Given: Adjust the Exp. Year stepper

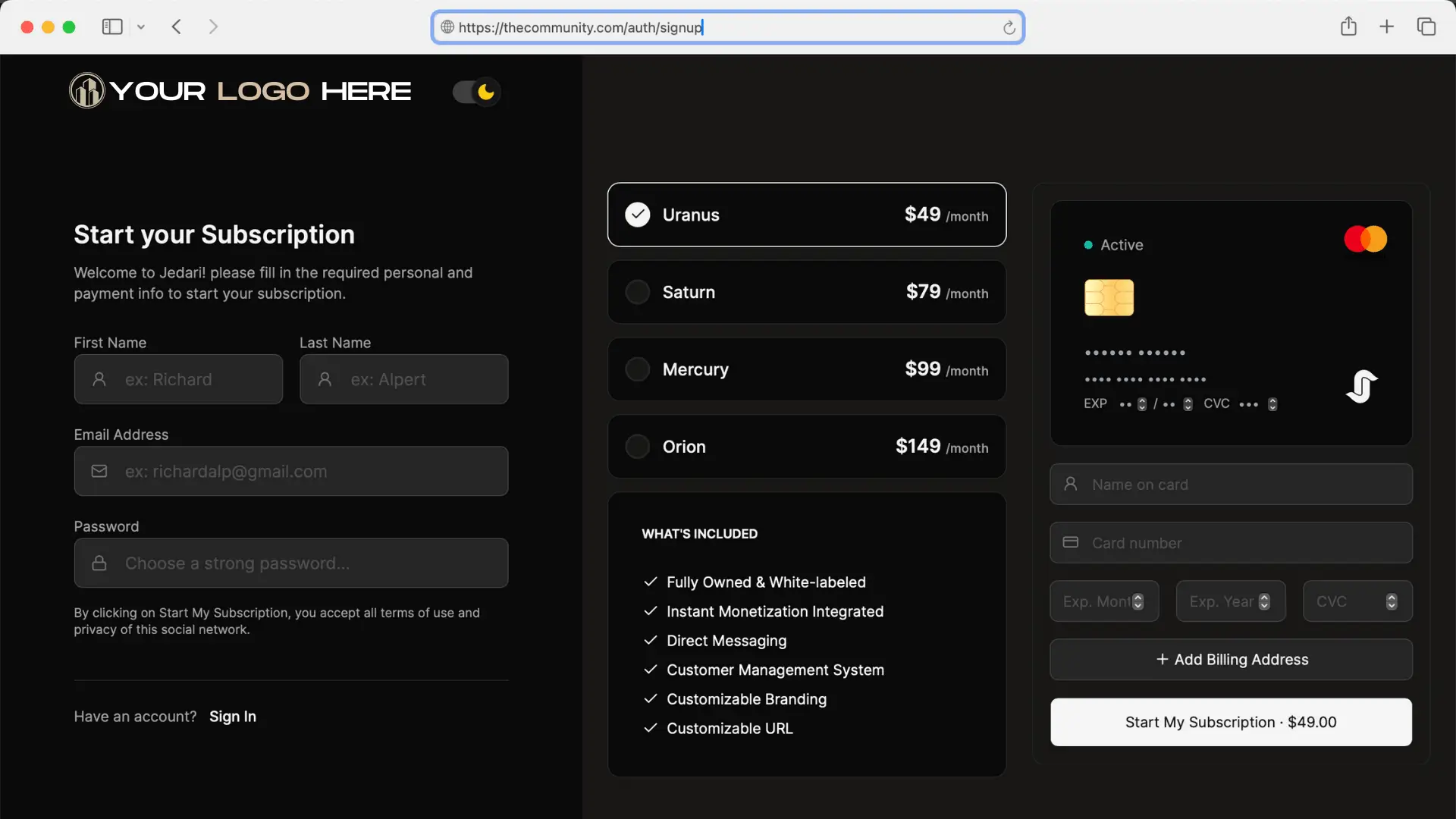Looking at the screenshot, I should pyautogui.click(x=1264, y=601).
